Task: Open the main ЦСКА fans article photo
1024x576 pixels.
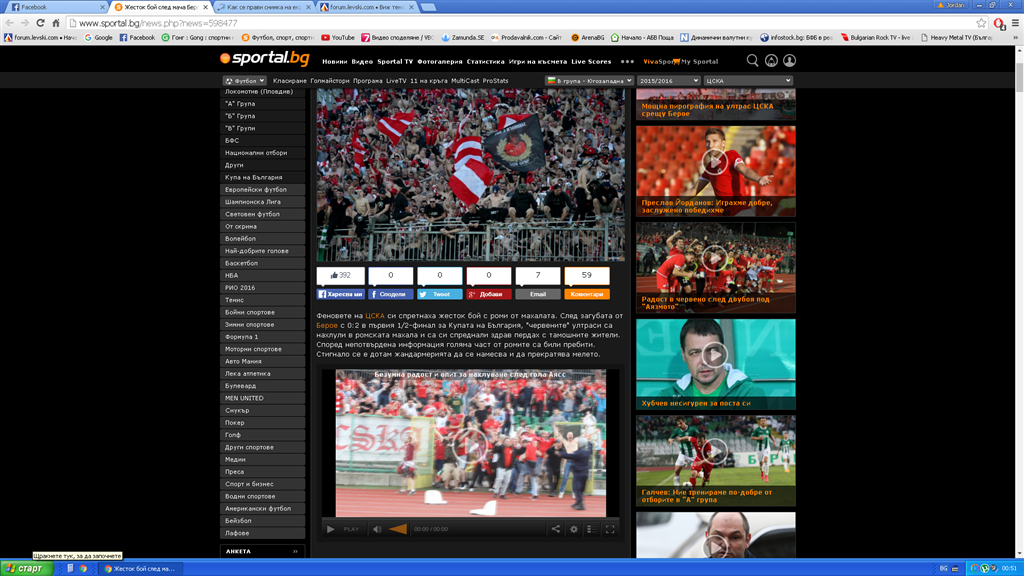Action: point(470,174)
